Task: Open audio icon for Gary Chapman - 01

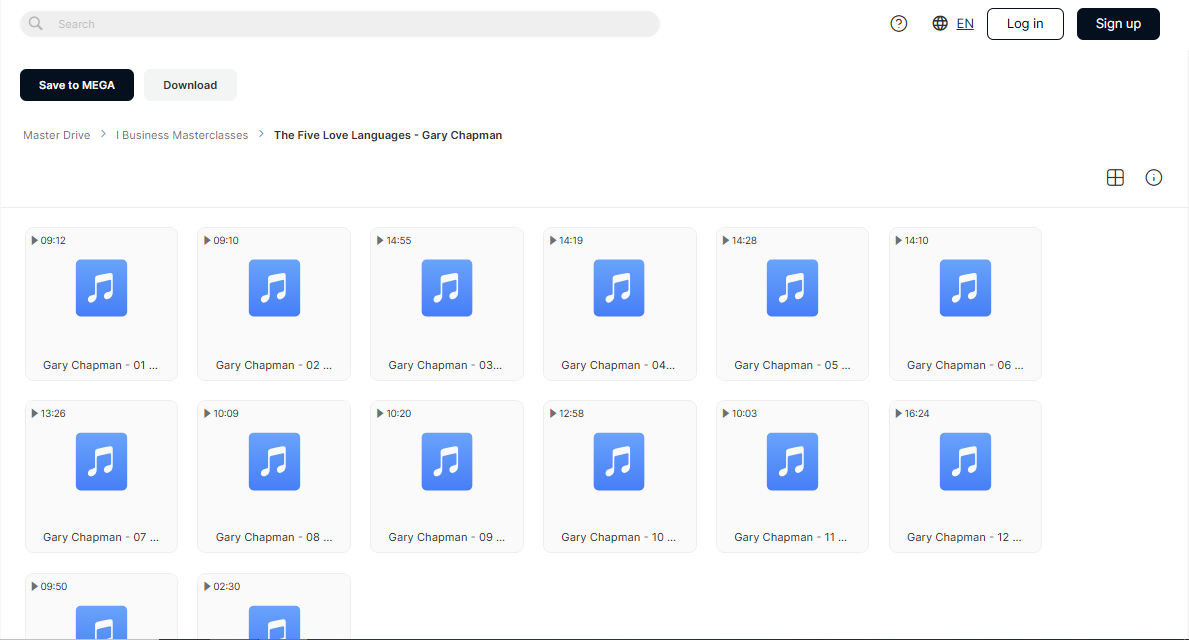Action: coord(102,288)
